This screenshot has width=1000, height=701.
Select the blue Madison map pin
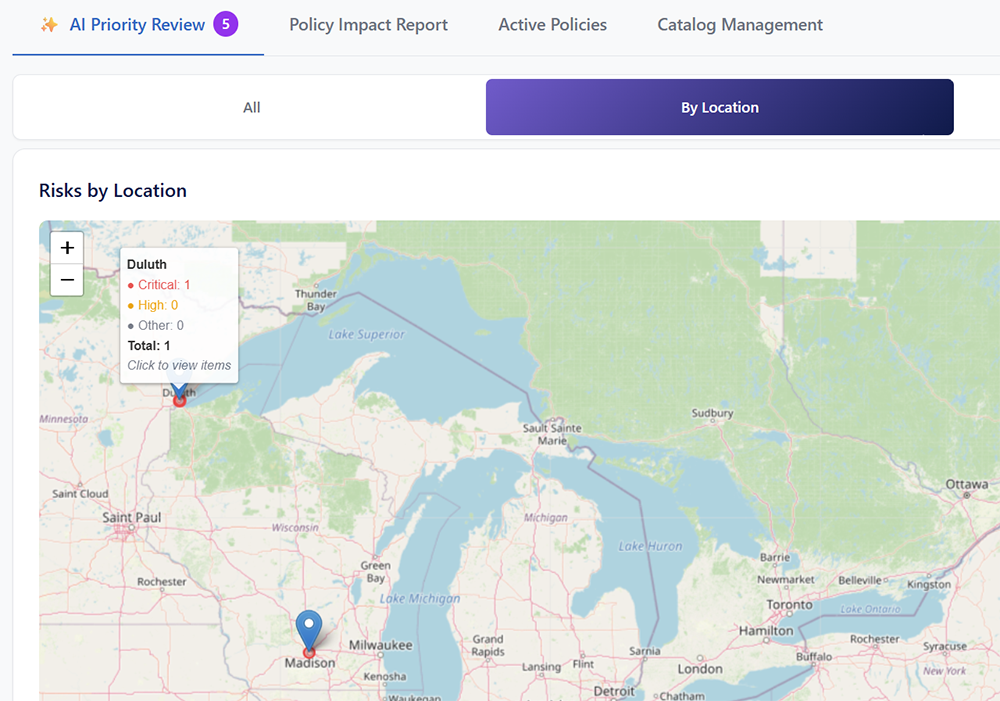tap(309, 628)
